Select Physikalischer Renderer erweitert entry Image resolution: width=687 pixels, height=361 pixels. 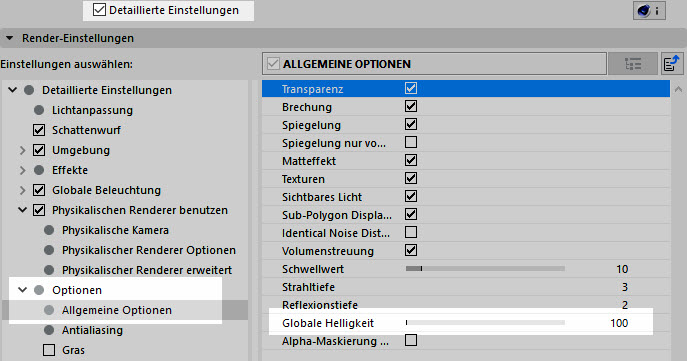pos(147,270)
